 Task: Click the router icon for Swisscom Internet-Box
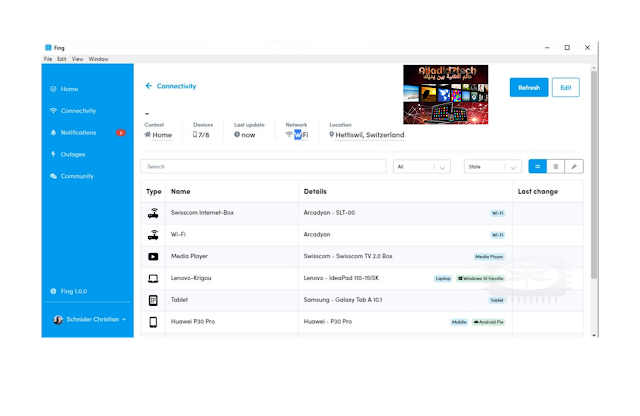(153, 213)
